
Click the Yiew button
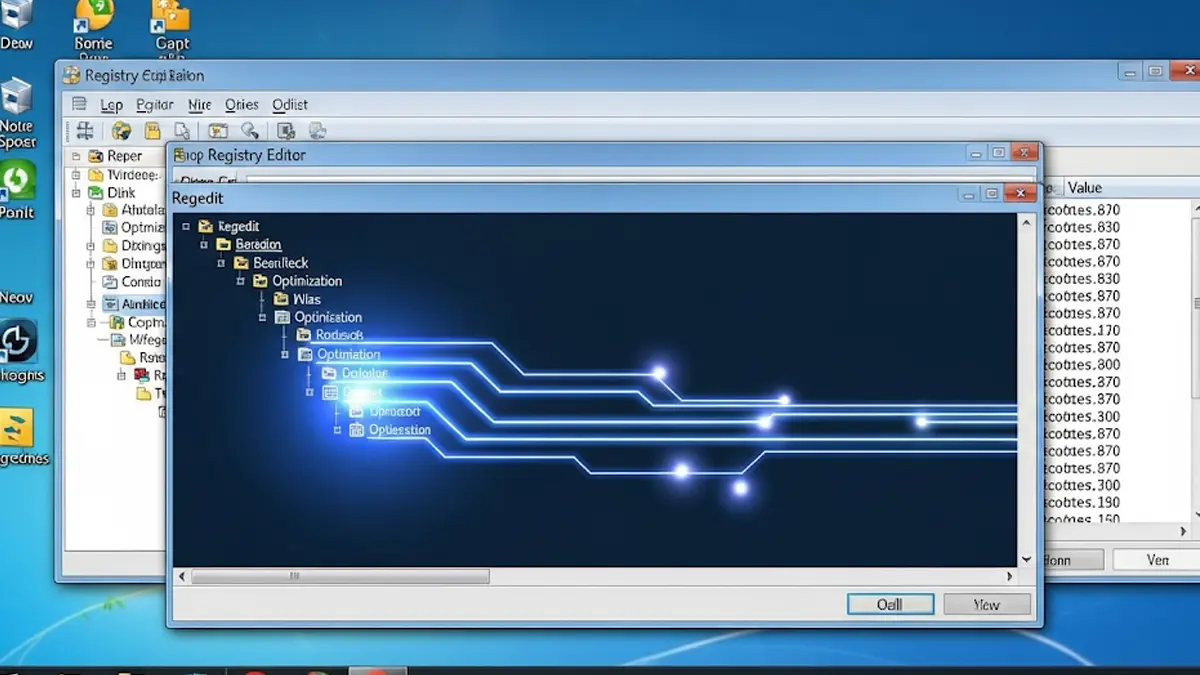coord(987,603)
